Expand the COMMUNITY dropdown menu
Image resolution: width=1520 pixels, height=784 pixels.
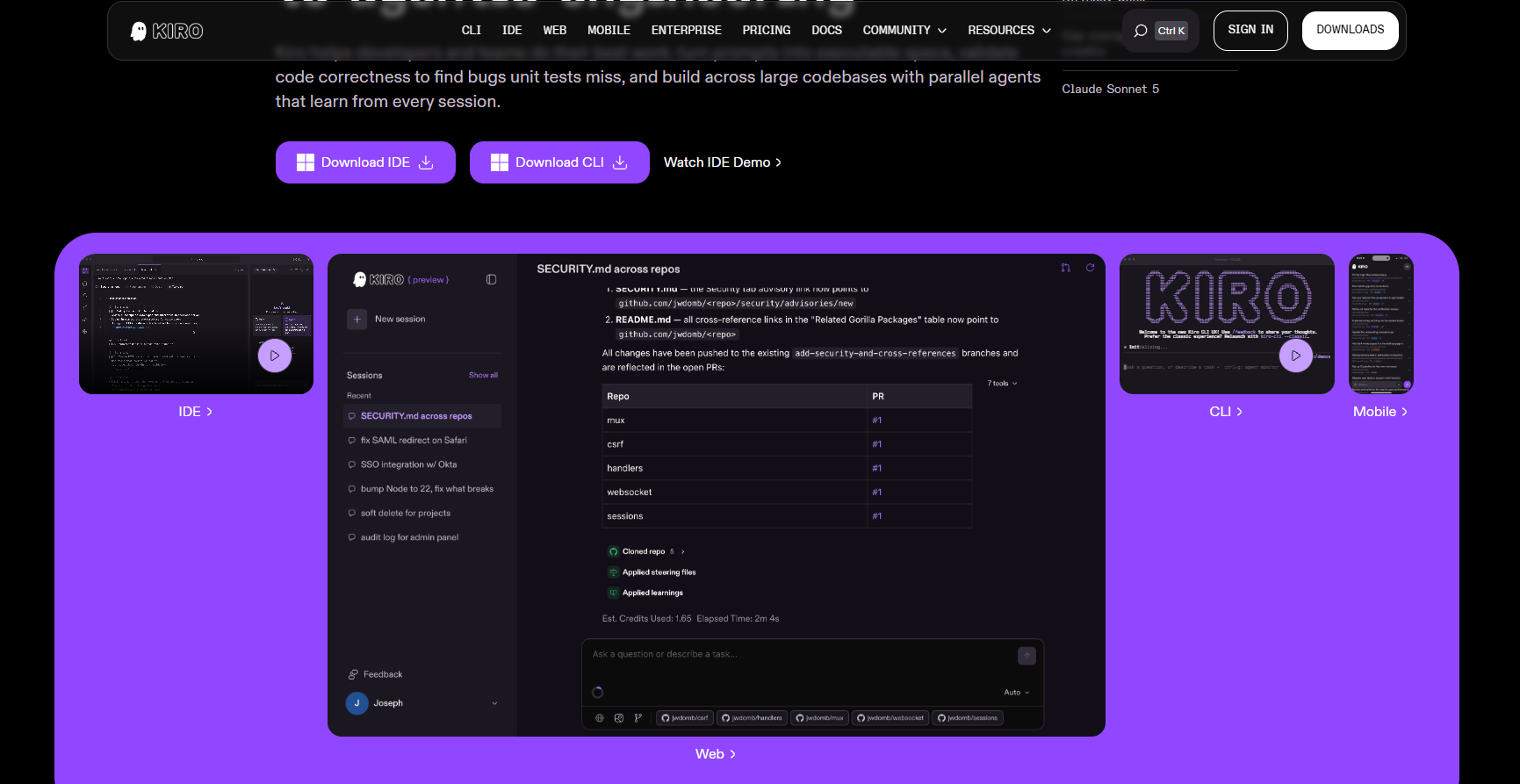[904, 30]
